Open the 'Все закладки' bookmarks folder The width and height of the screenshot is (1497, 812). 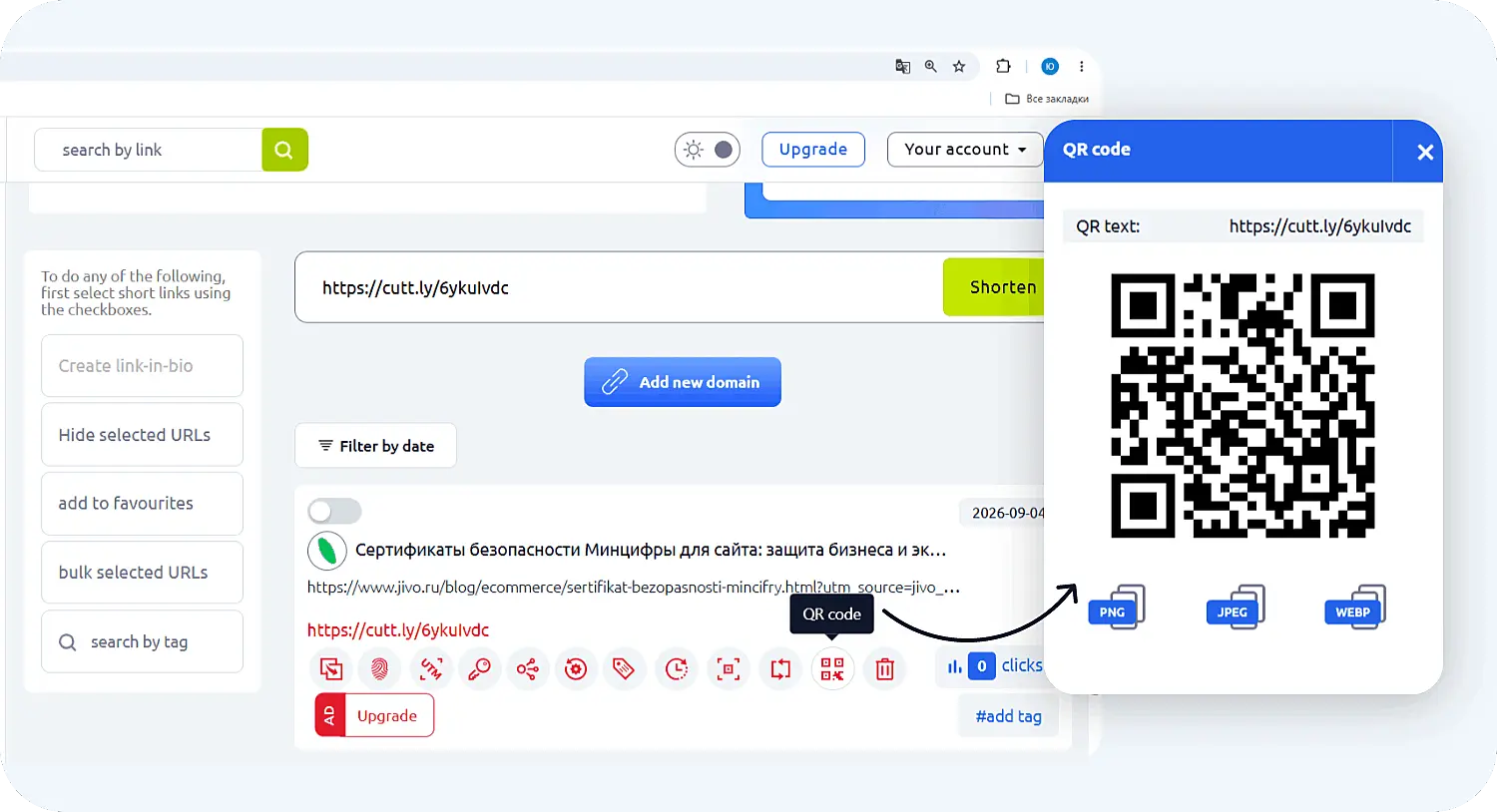click(x=1047, y=99)
